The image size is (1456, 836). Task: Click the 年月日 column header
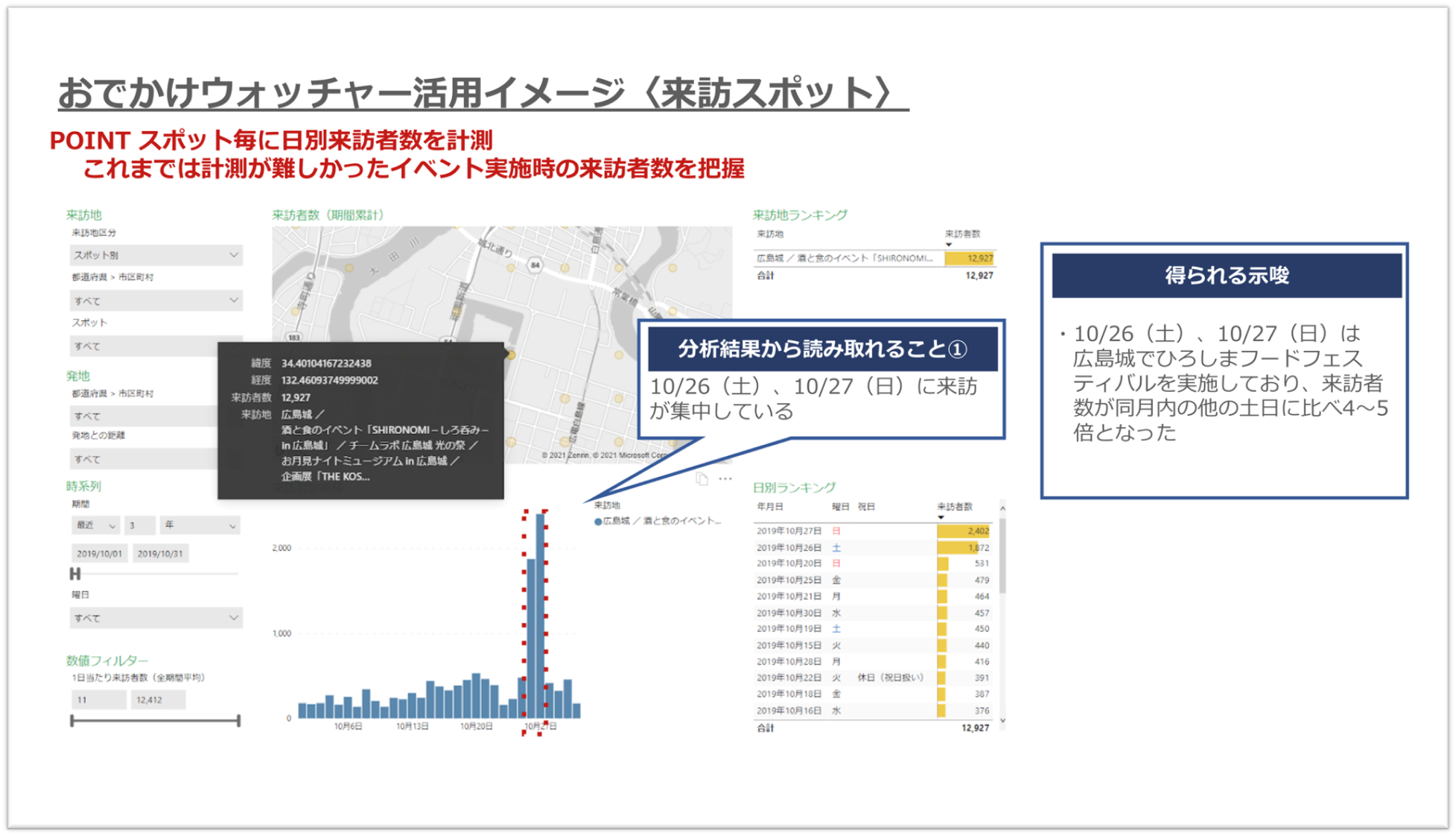point(770,507)
